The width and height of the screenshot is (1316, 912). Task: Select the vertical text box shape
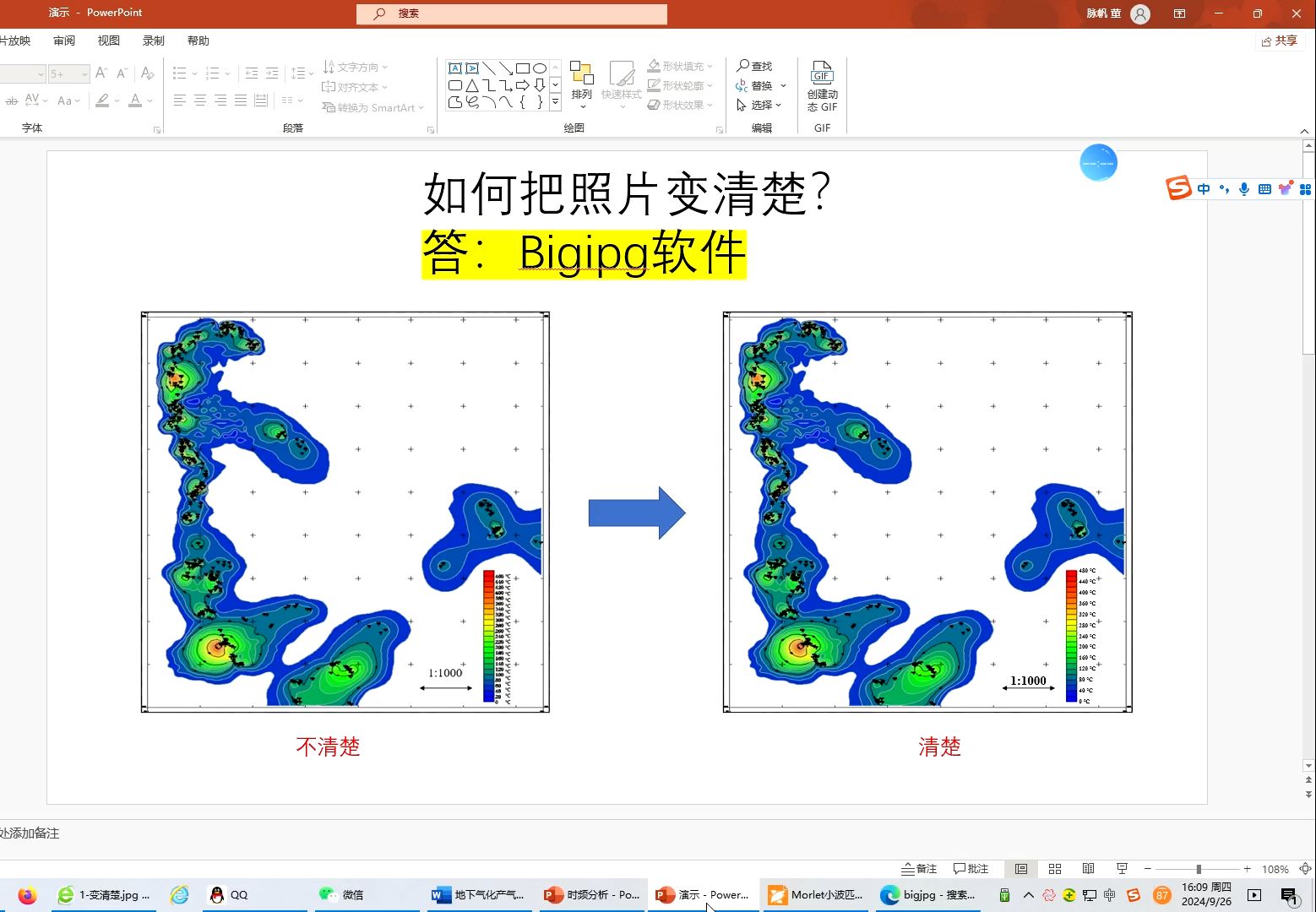472,68
